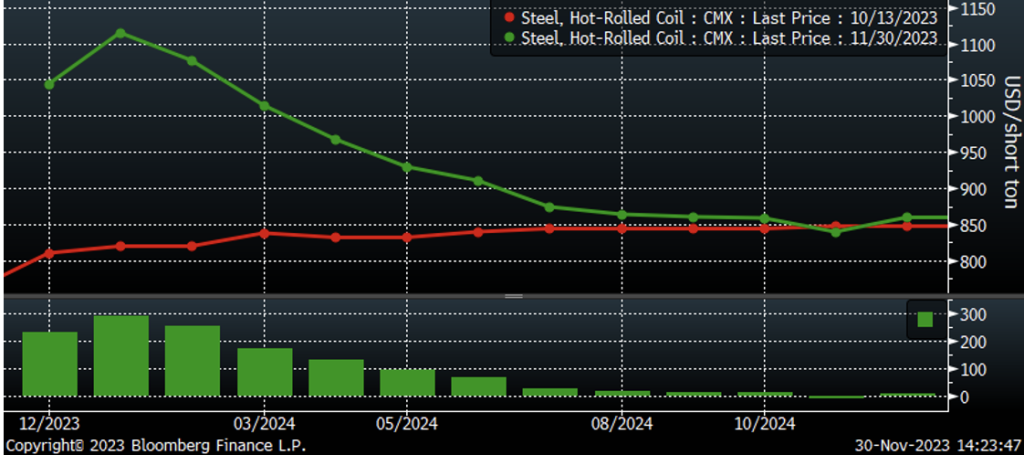Click the red line's first data point at 12/2023
The image size is (1024, 455).
coord(49,253)
